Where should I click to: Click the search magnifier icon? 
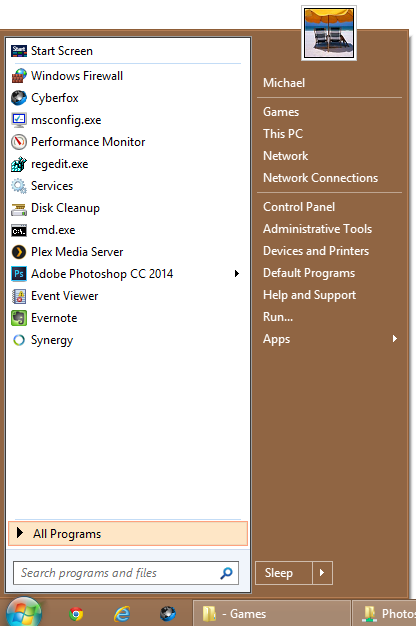click(226, 573)
